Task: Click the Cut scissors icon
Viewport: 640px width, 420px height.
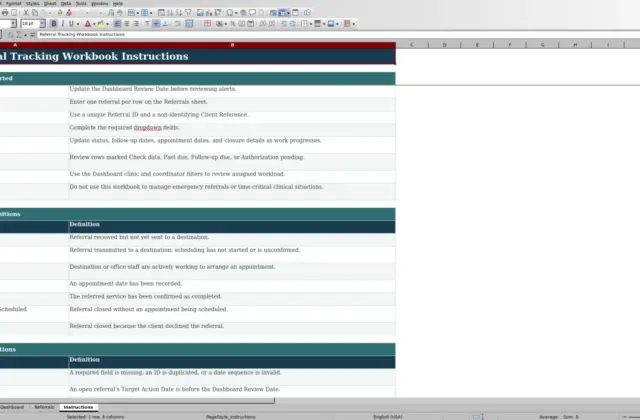Action: 26,13
